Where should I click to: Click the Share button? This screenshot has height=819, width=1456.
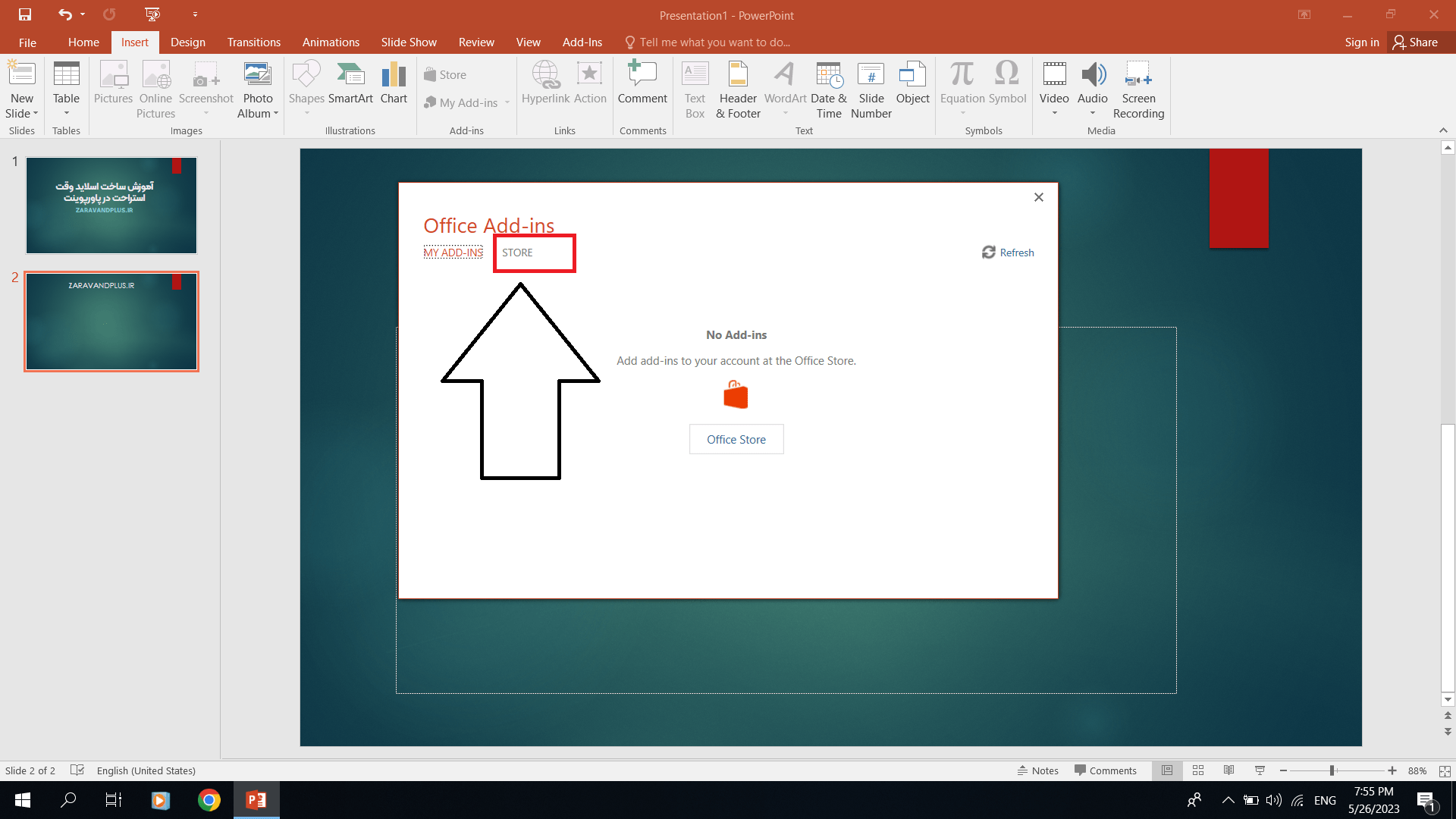tap(1416, 42)
